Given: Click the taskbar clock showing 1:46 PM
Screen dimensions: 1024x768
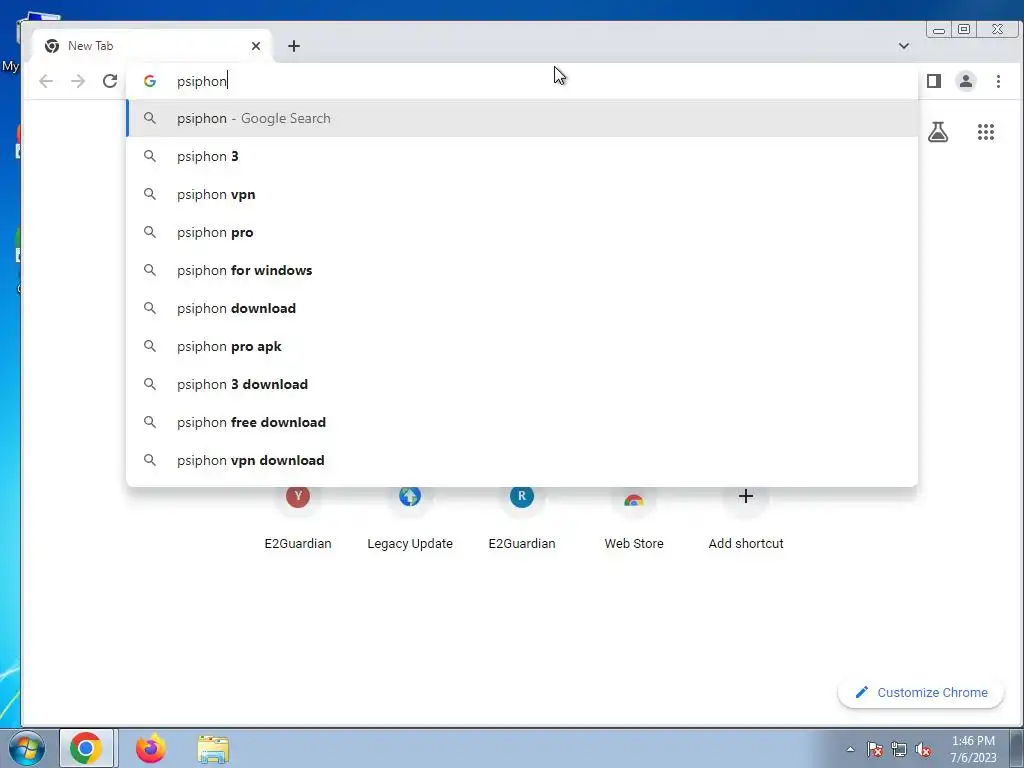Looking at the screenshot, I should pyautogui.click(x=973, y=749).
